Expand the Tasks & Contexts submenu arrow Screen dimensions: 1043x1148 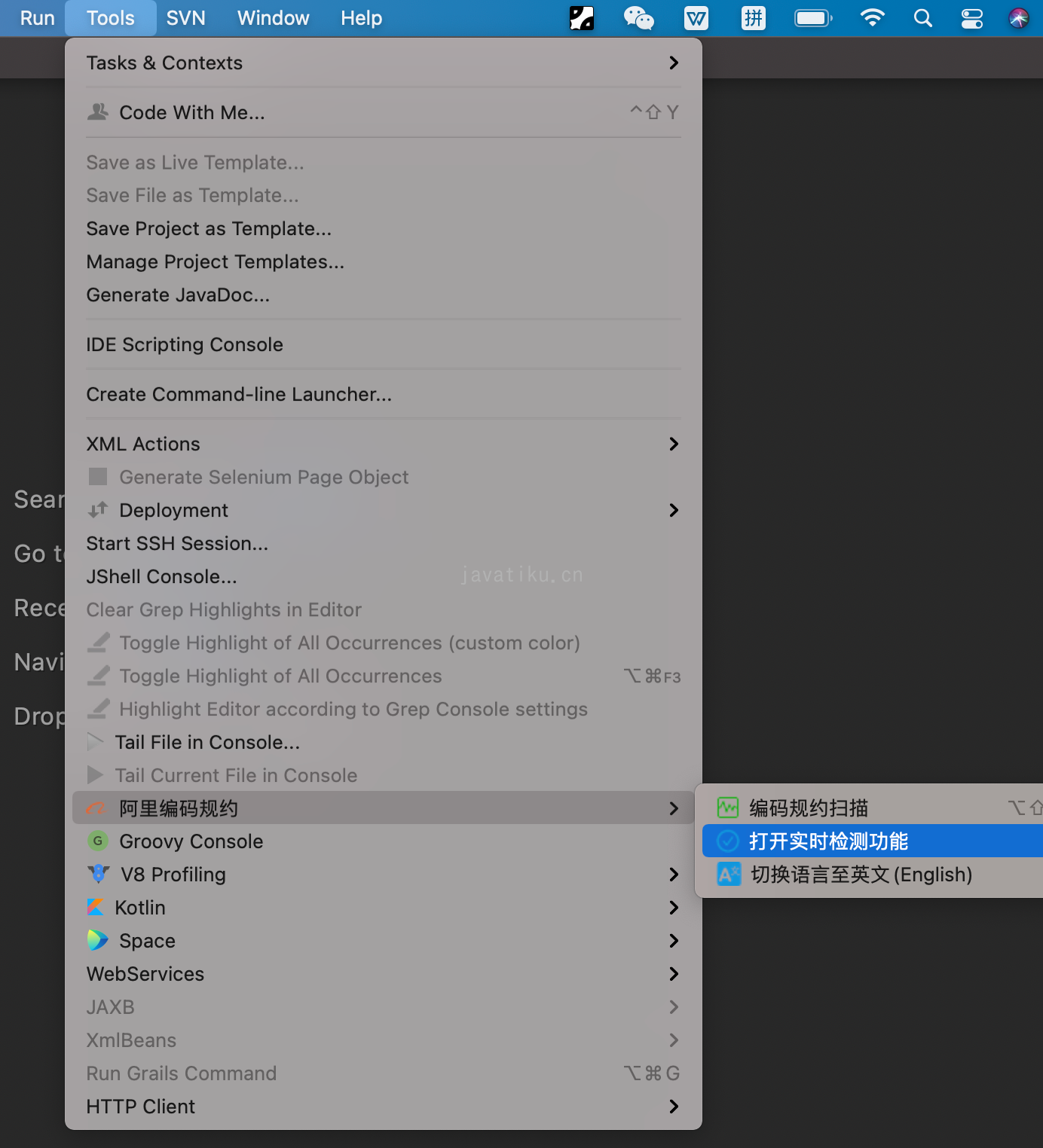[674, 63]
